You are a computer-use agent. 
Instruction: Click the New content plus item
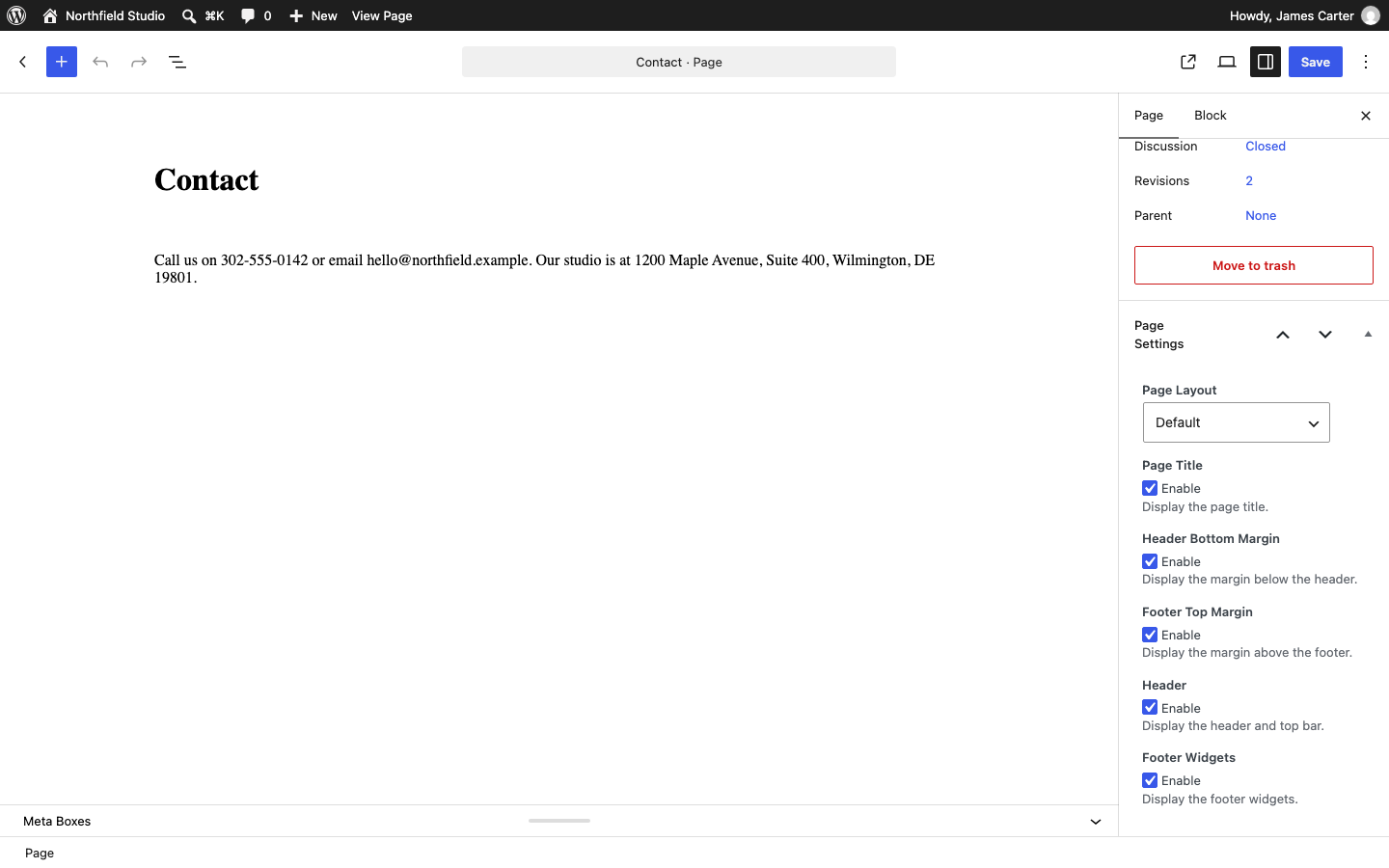(313, 15)
